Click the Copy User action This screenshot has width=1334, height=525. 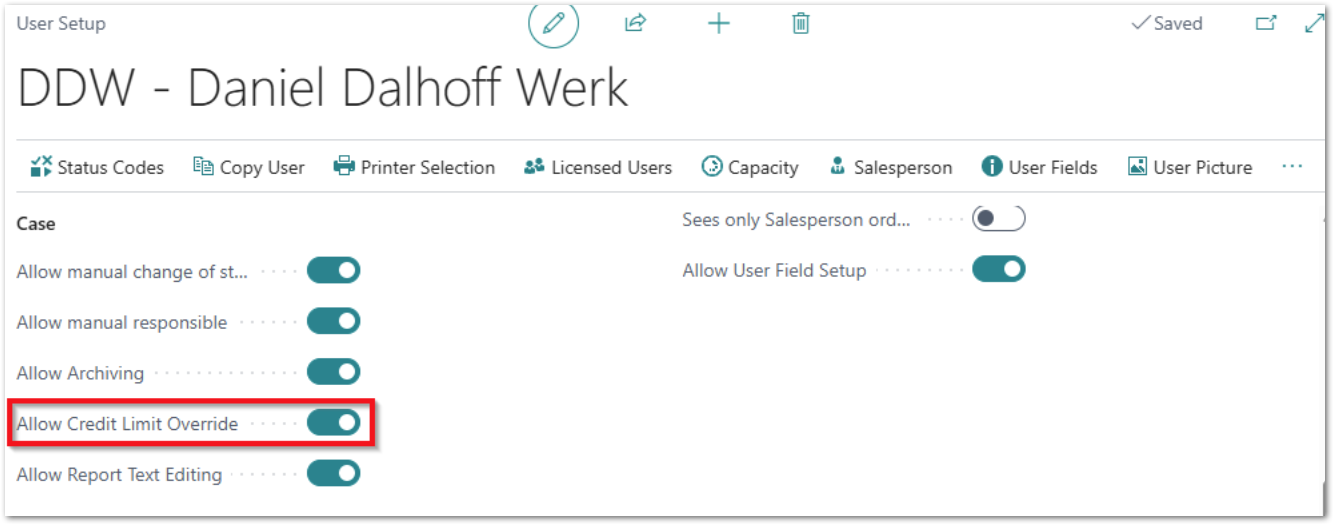coord(249,168)
